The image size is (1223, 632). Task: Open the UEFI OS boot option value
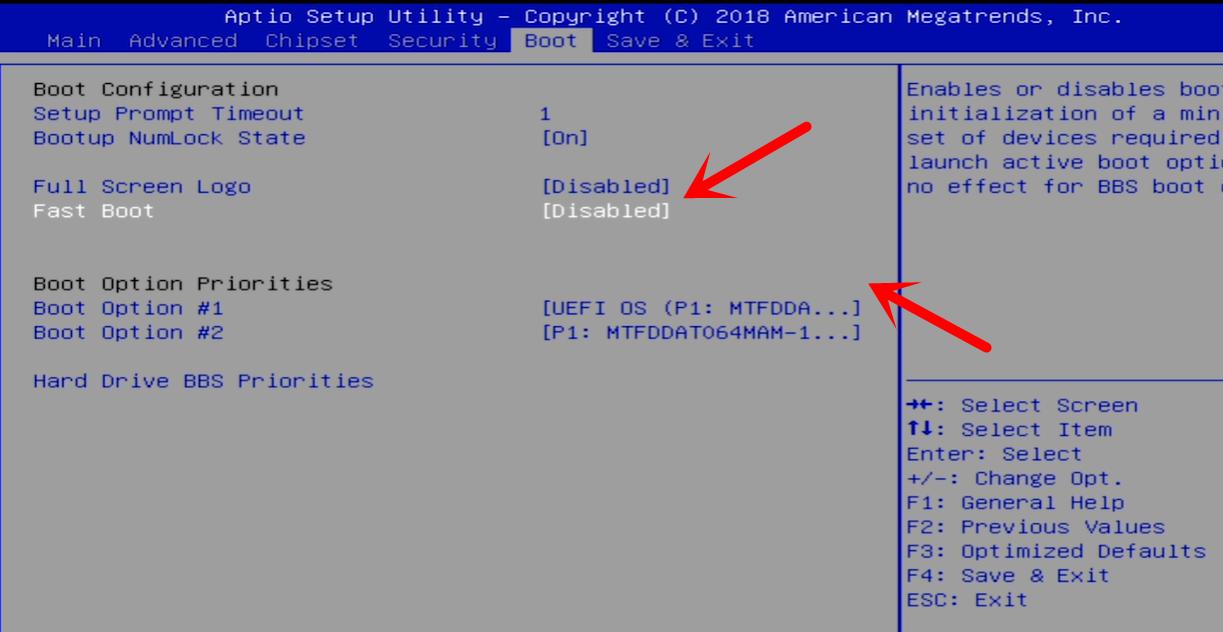click(701, 308)
